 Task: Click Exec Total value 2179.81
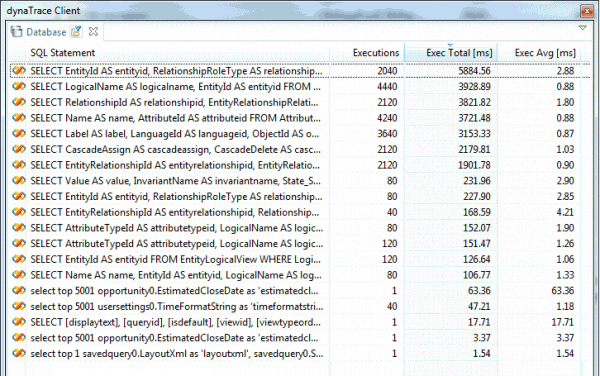point(474,149)
